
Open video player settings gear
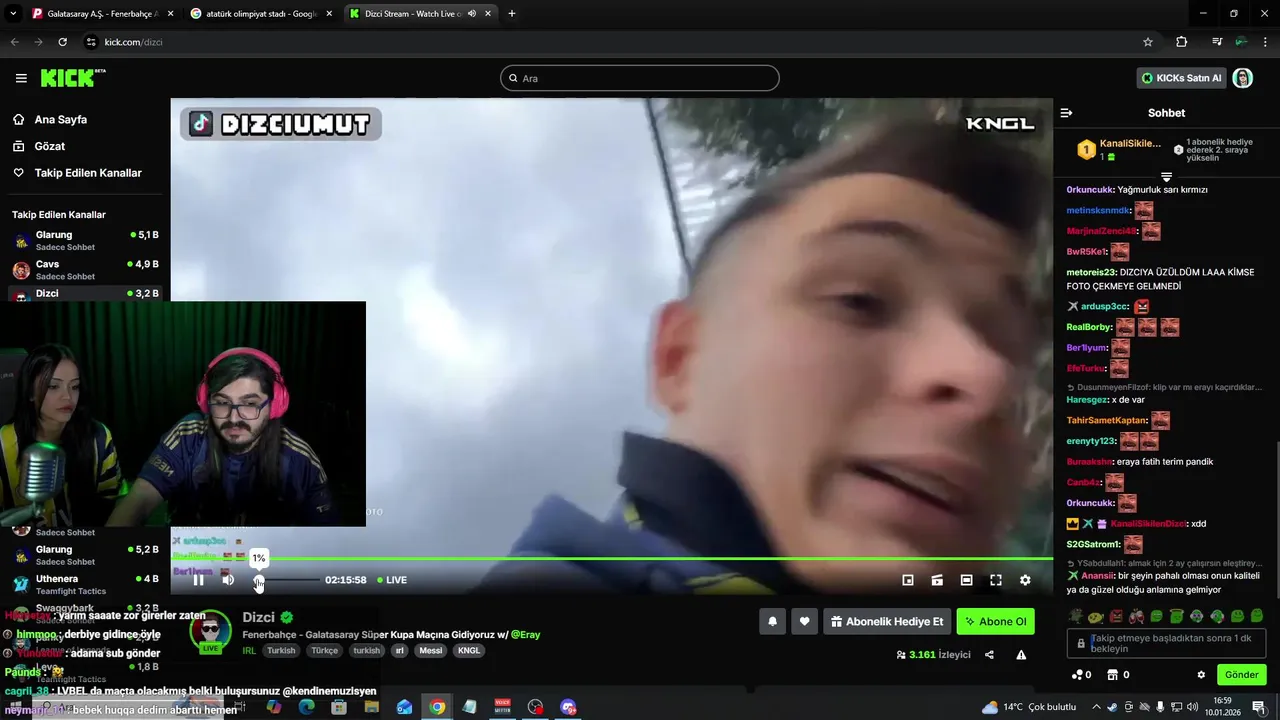pos(1025,580)
